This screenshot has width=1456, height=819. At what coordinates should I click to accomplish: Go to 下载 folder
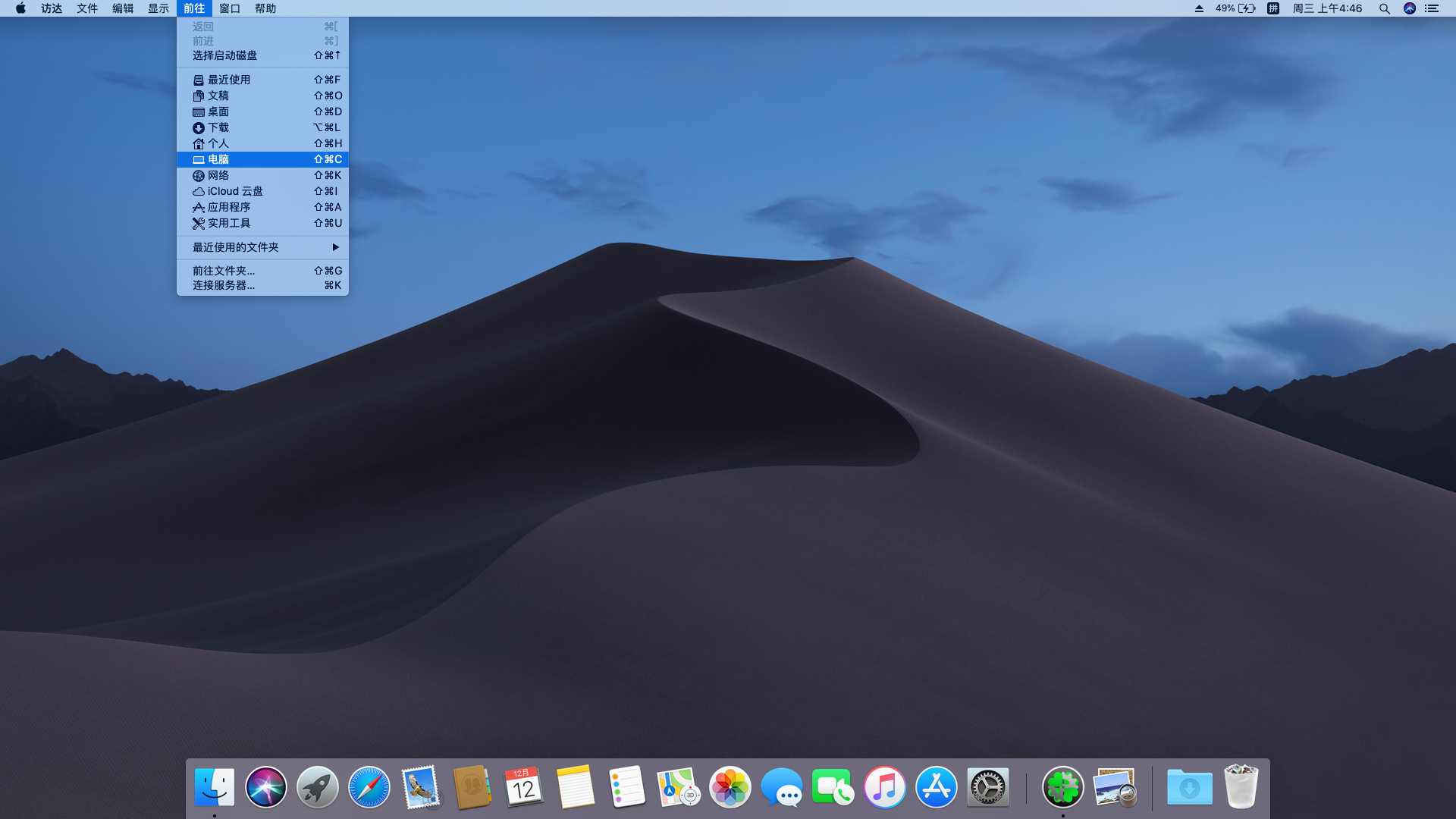tap(262, 127)
